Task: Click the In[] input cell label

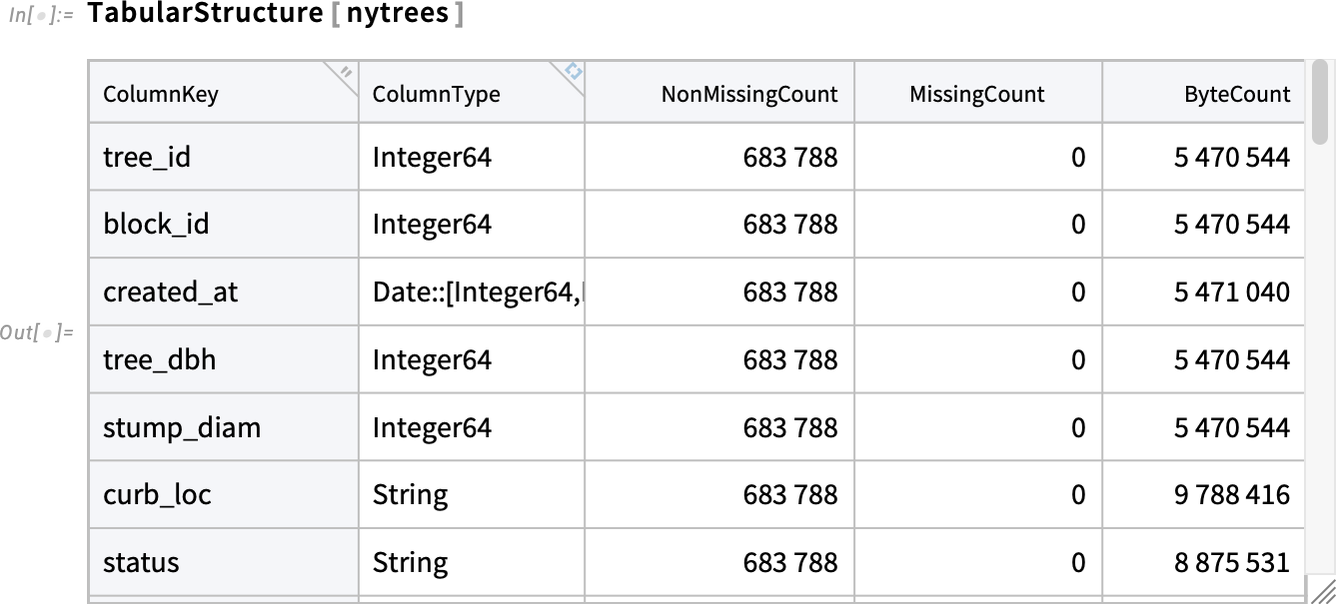Action: click(40, 18)
